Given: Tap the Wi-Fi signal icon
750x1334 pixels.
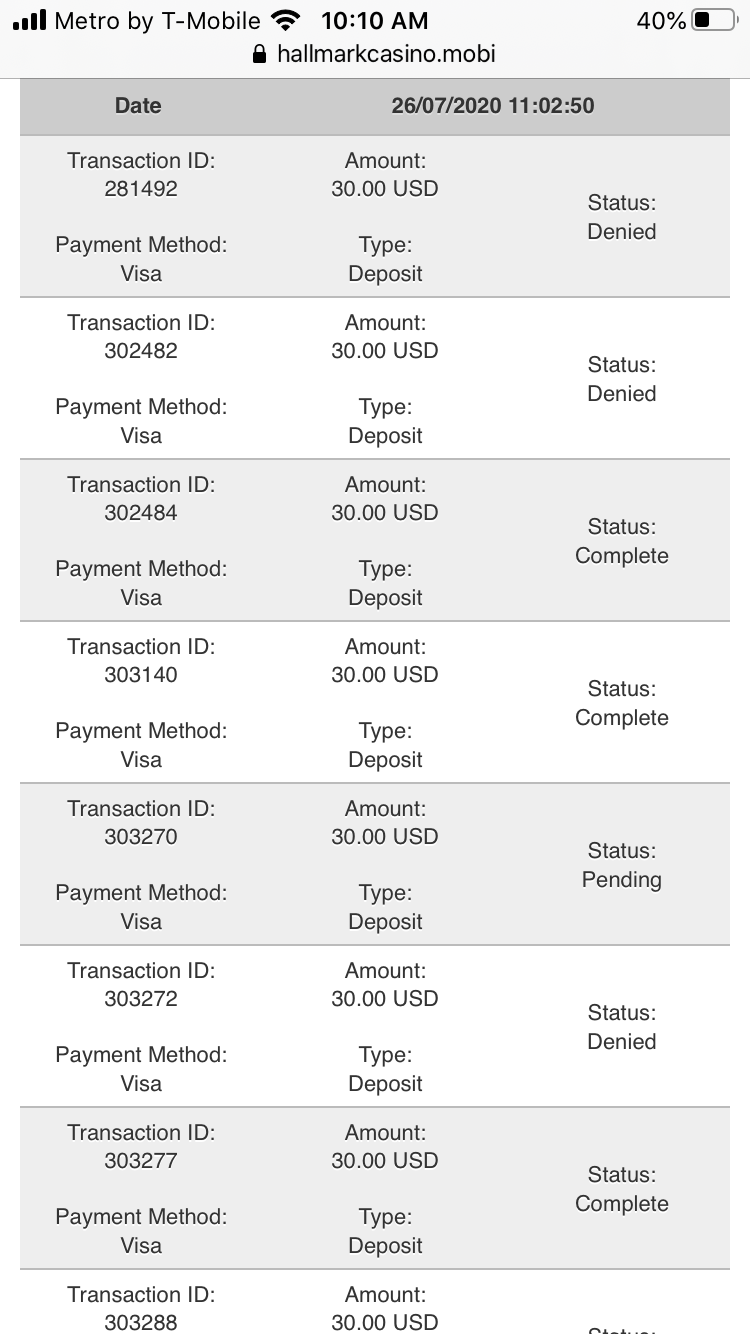Looking at the screenshot, I should [x=287, y=20].
